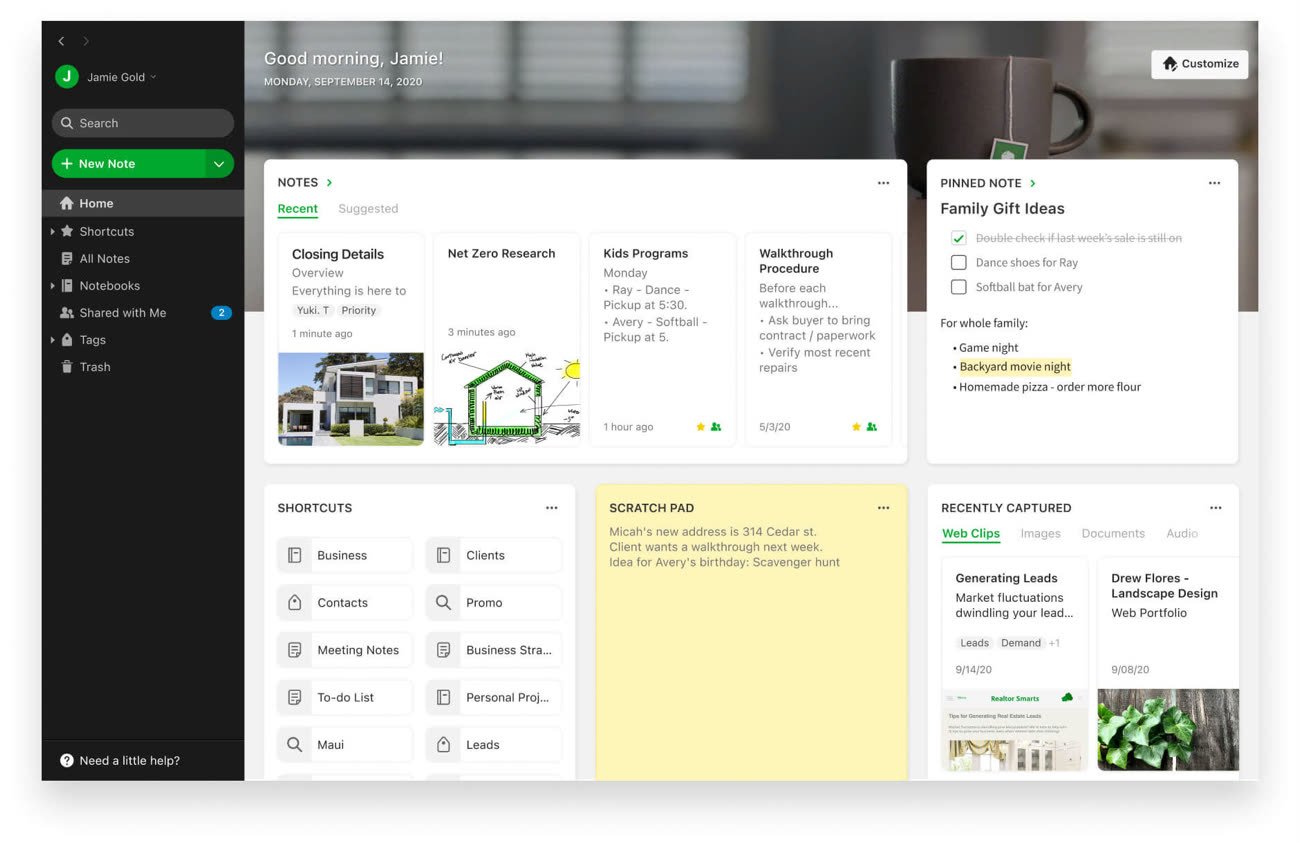Click the Customize button

point(1199,63)
